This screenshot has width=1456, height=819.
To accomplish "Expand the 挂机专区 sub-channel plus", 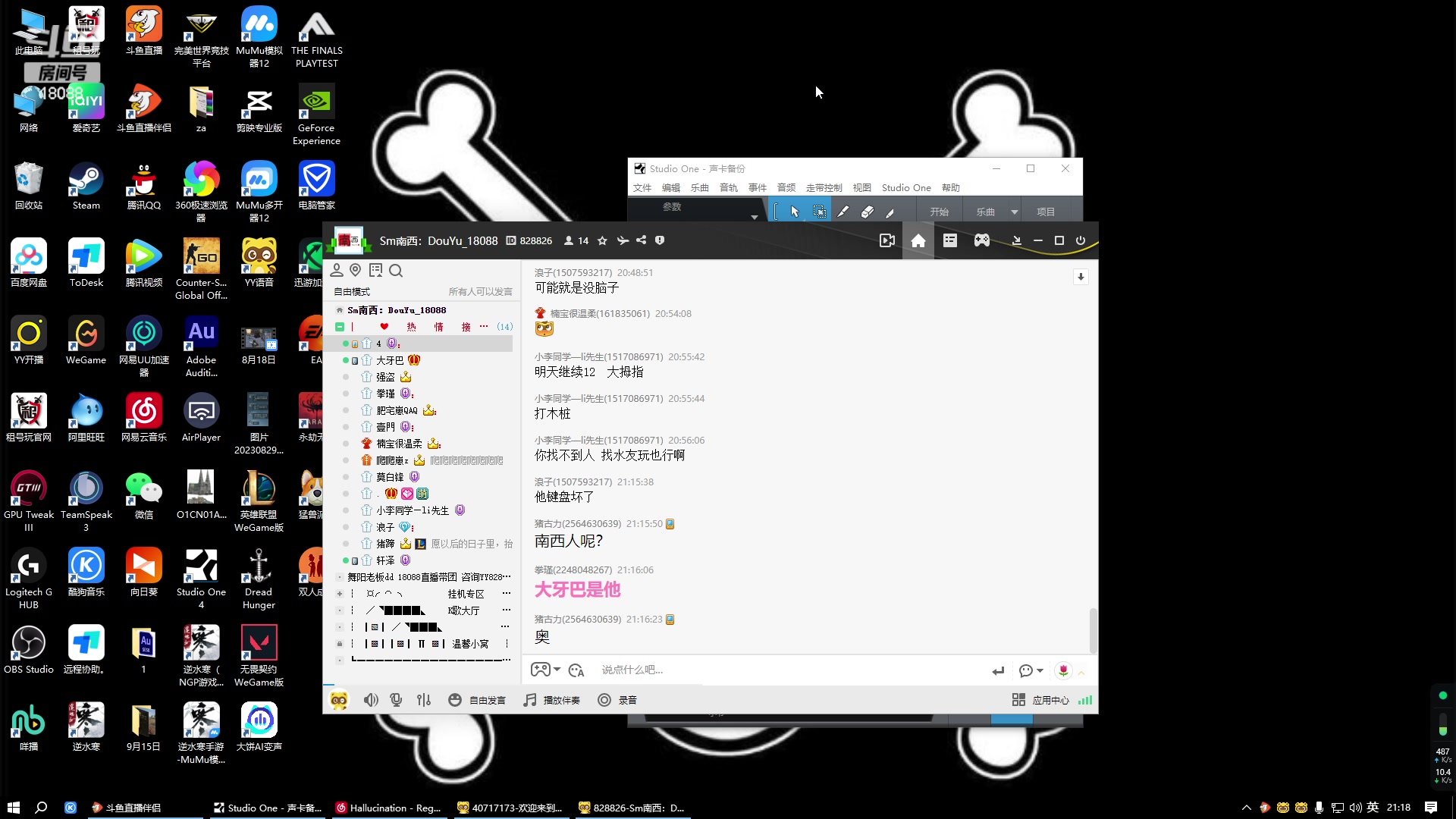I will (340, 594).
